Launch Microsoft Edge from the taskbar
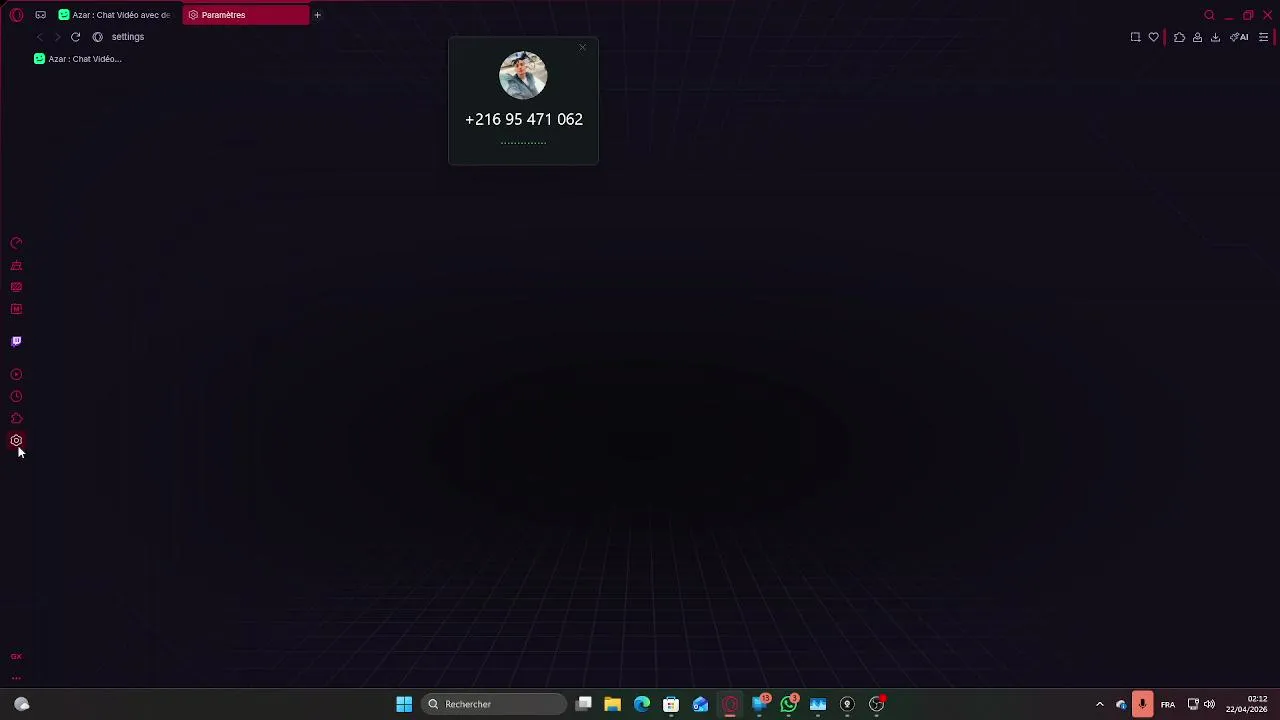The height and width of the screenshot is (720, 1280). point(642,704)
